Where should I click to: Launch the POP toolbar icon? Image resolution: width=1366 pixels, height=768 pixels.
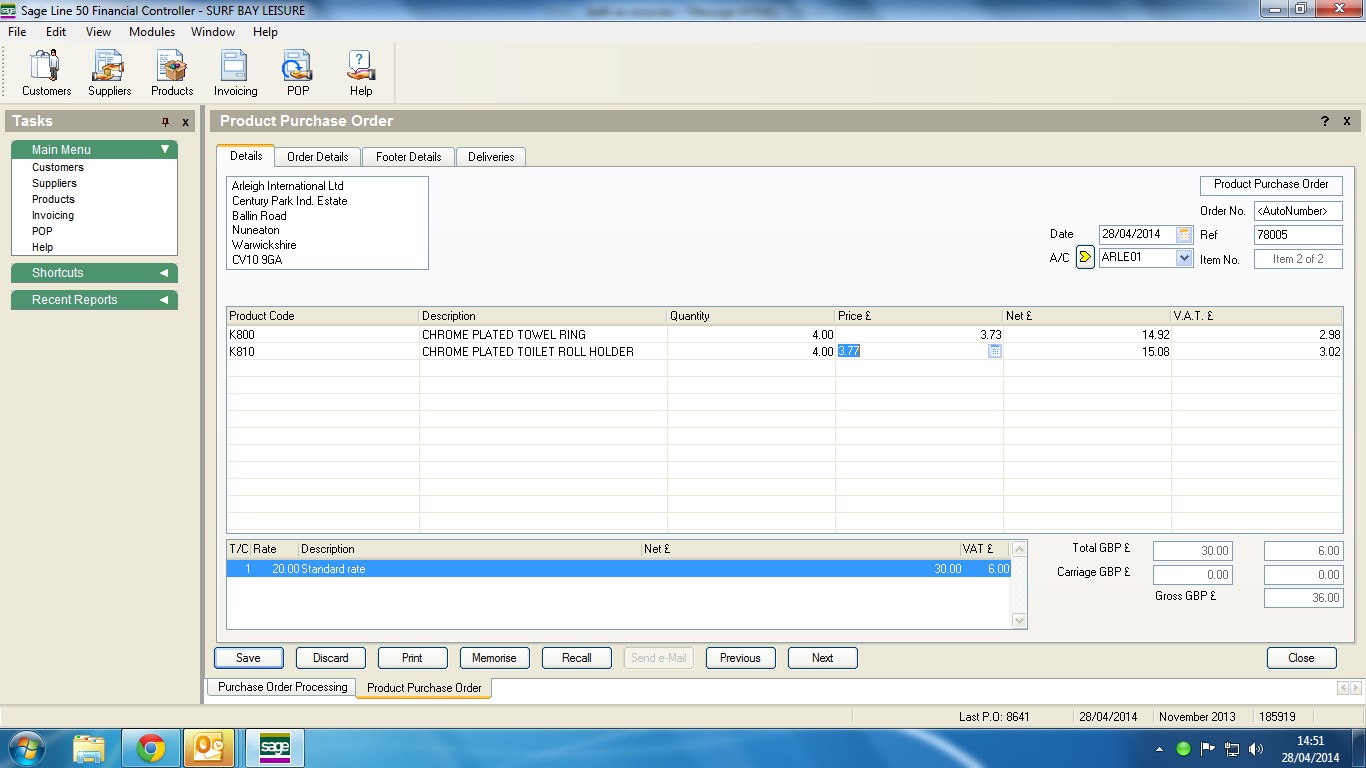coord(298,72)
